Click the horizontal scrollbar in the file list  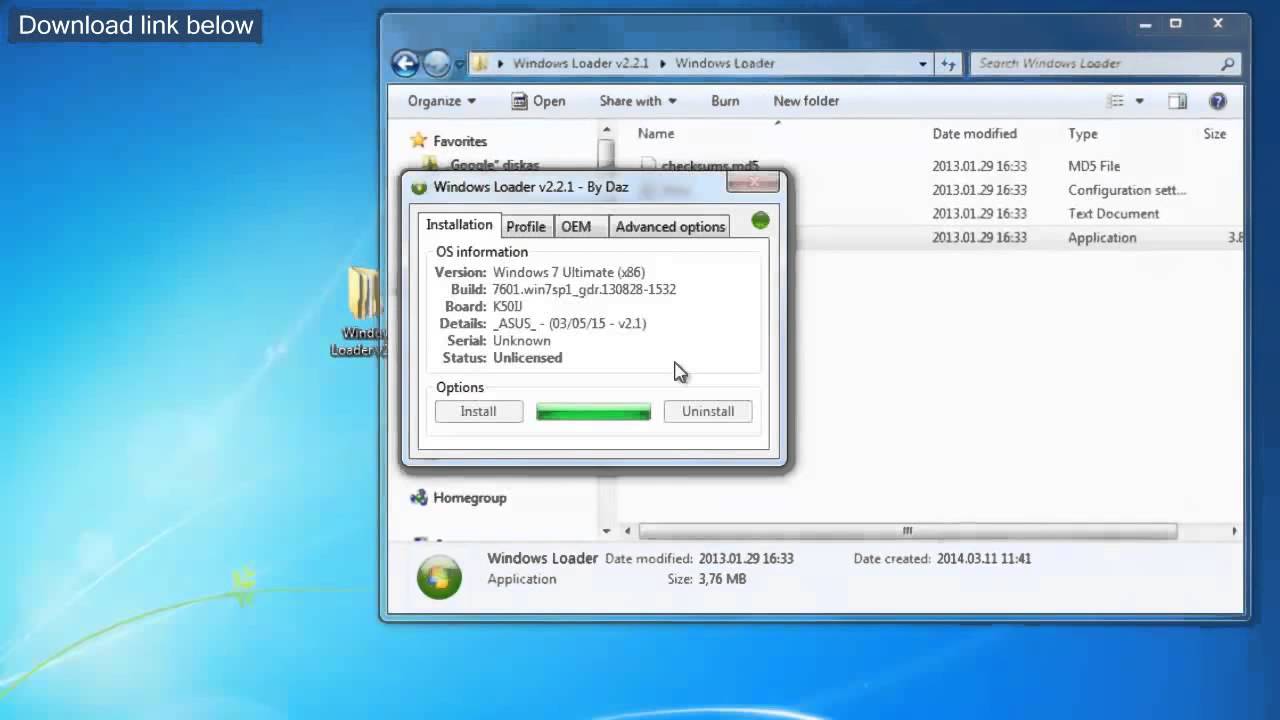coord(907,531)
